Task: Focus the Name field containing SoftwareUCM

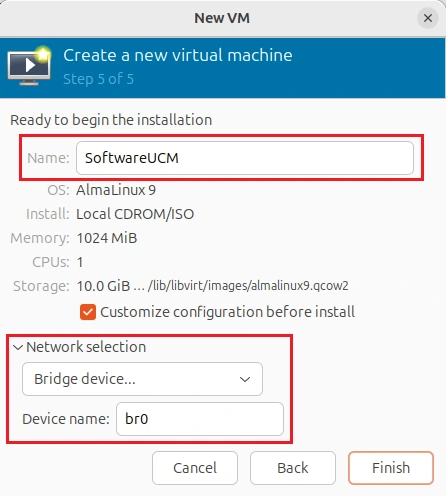Action: [x=245, y=158]
